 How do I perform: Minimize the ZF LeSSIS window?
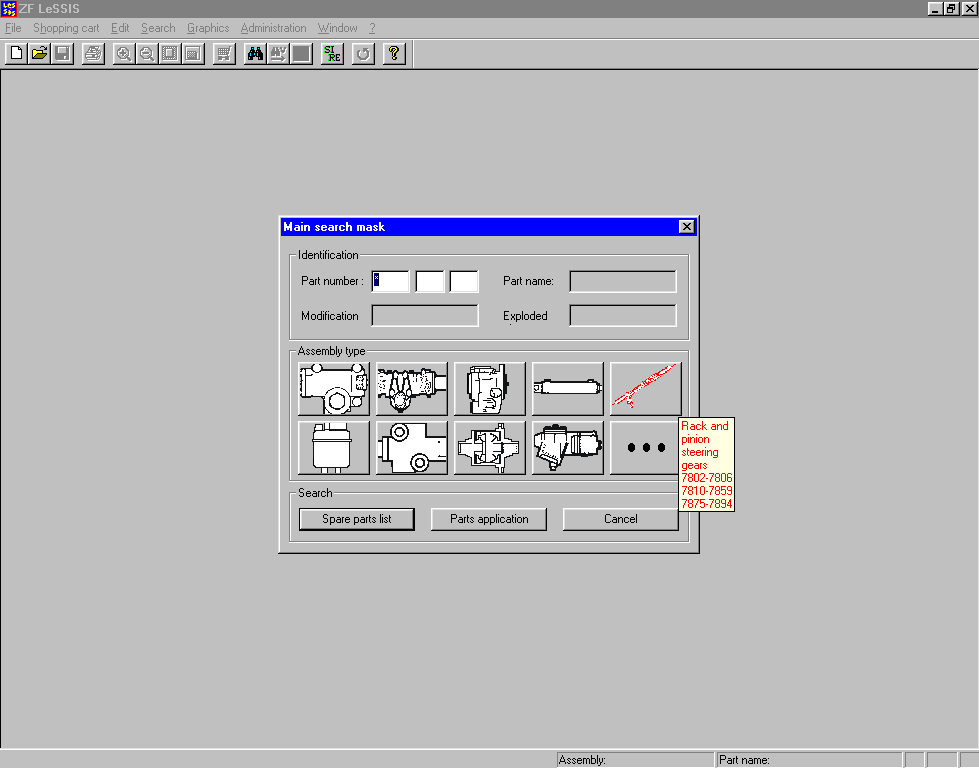pos(935,9)
